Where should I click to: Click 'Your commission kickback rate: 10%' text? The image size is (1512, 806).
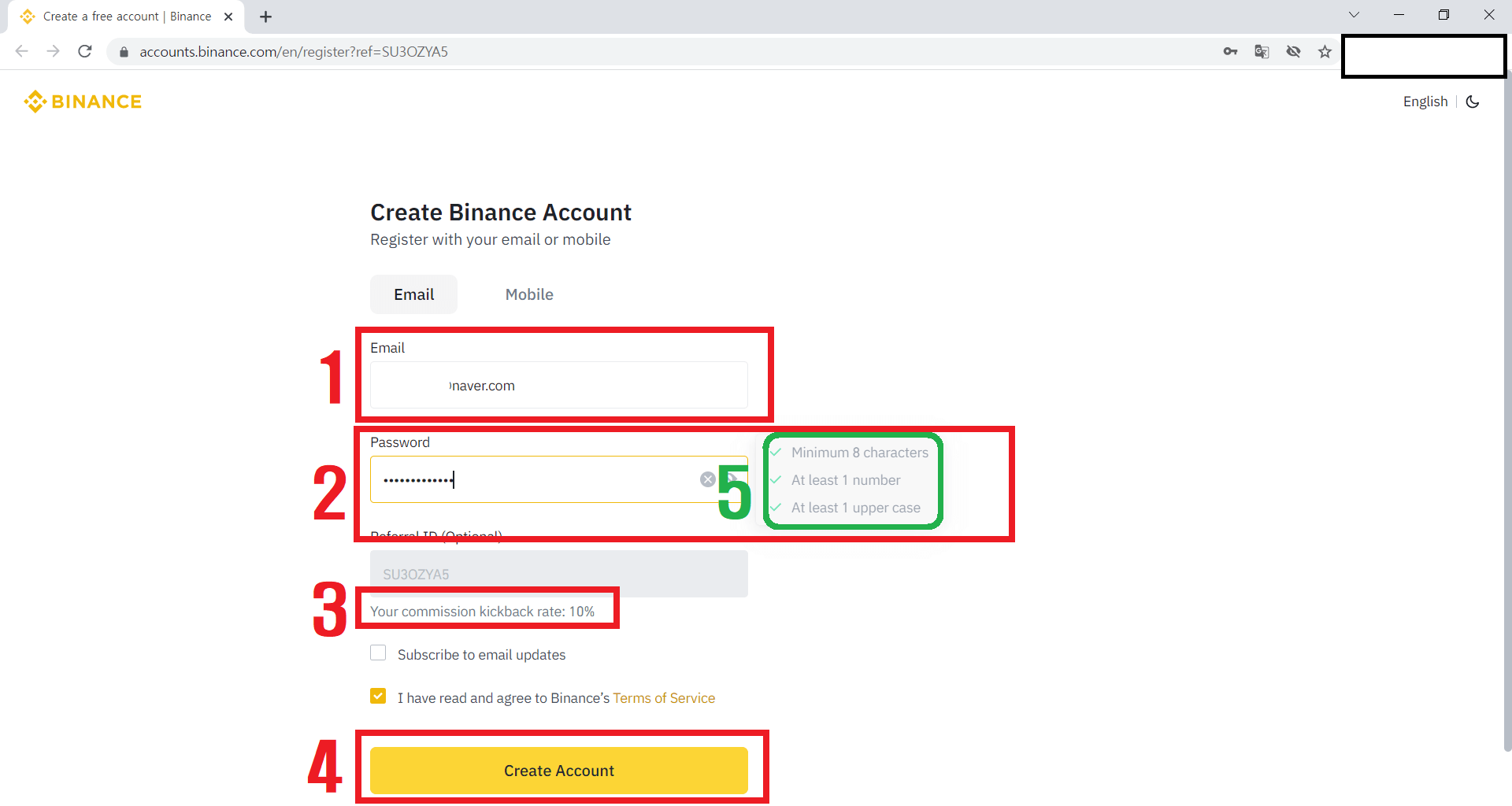(x=483, y=612)
